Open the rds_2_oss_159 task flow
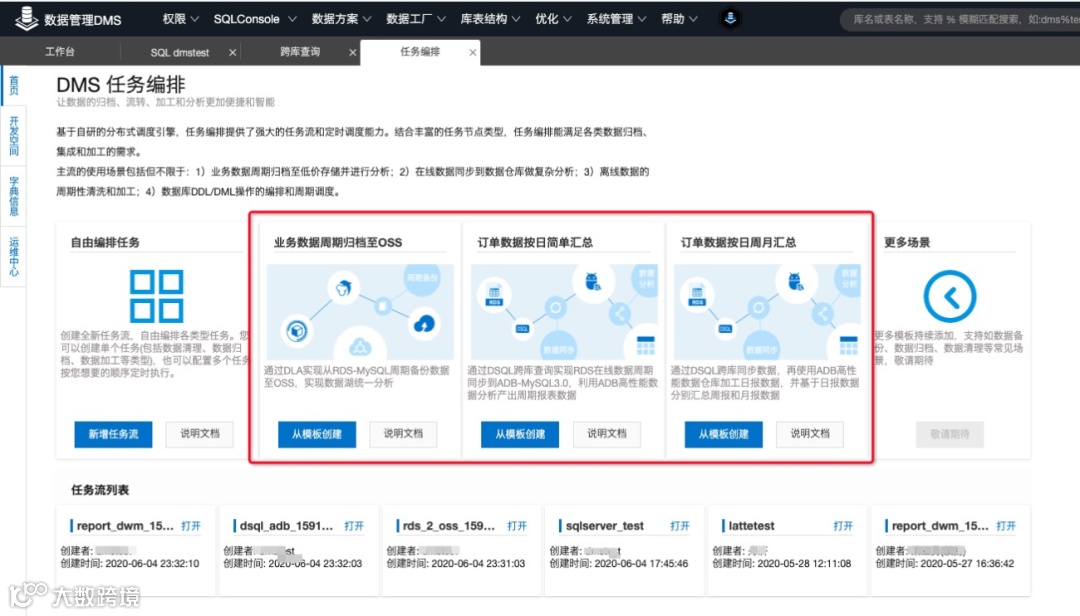This screenshot has height=616, width=1080. click(x=517, y=526)
